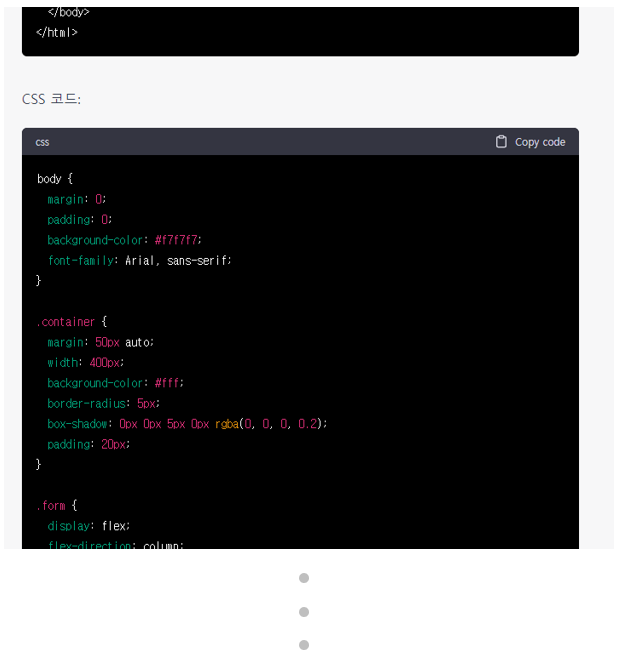This screenshot has height=660, width=617.
Task: Click the css language label in code header
Action: click(42, 142)
